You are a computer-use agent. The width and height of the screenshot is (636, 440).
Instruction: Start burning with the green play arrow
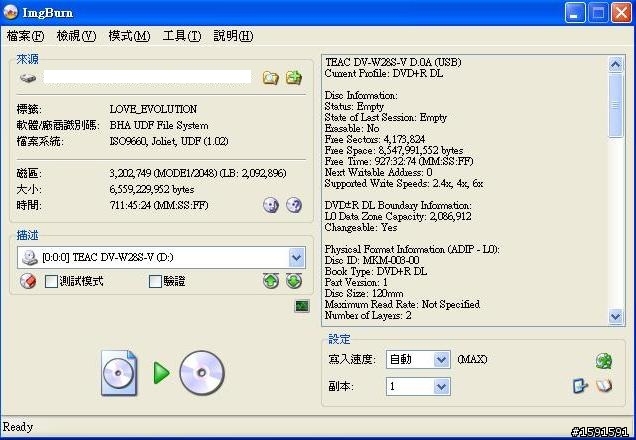[161, 373]
